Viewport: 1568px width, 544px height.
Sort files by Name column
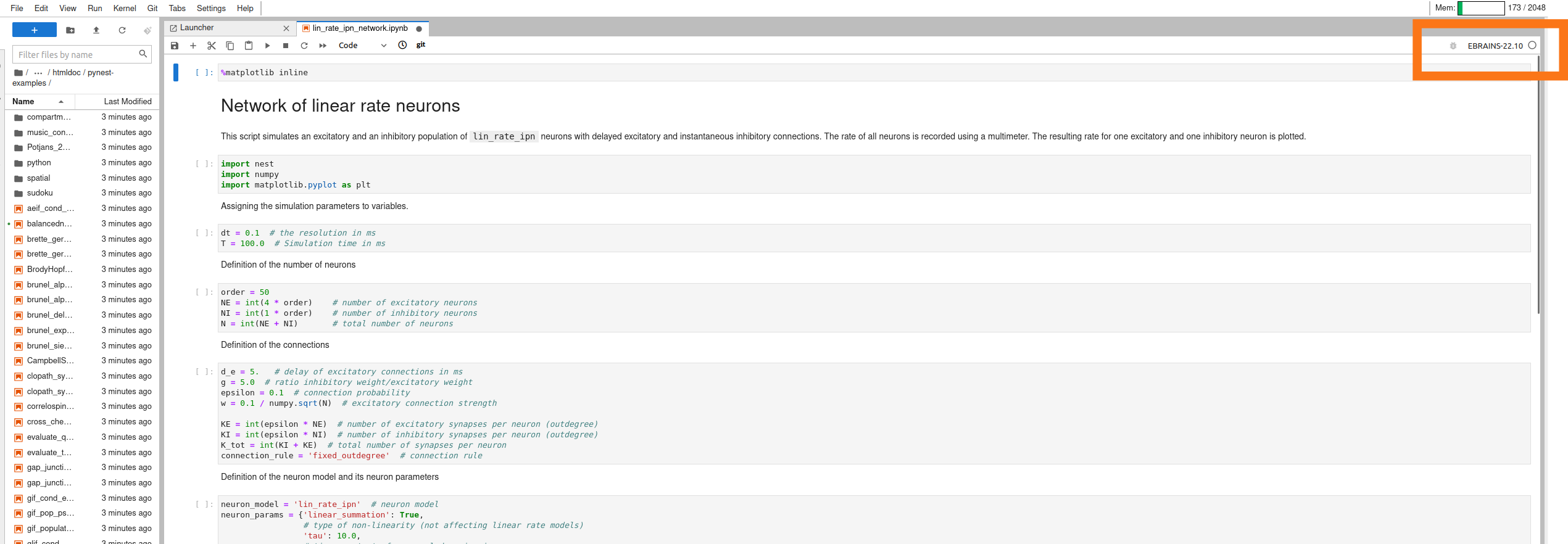(x=40, y=102)
